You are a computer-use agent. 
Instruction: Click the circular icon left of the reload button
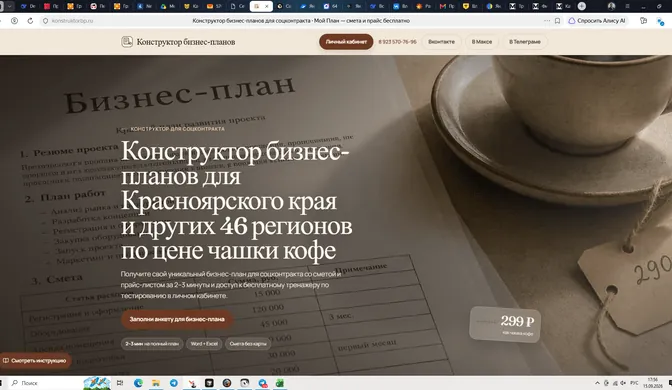[14, 21]
